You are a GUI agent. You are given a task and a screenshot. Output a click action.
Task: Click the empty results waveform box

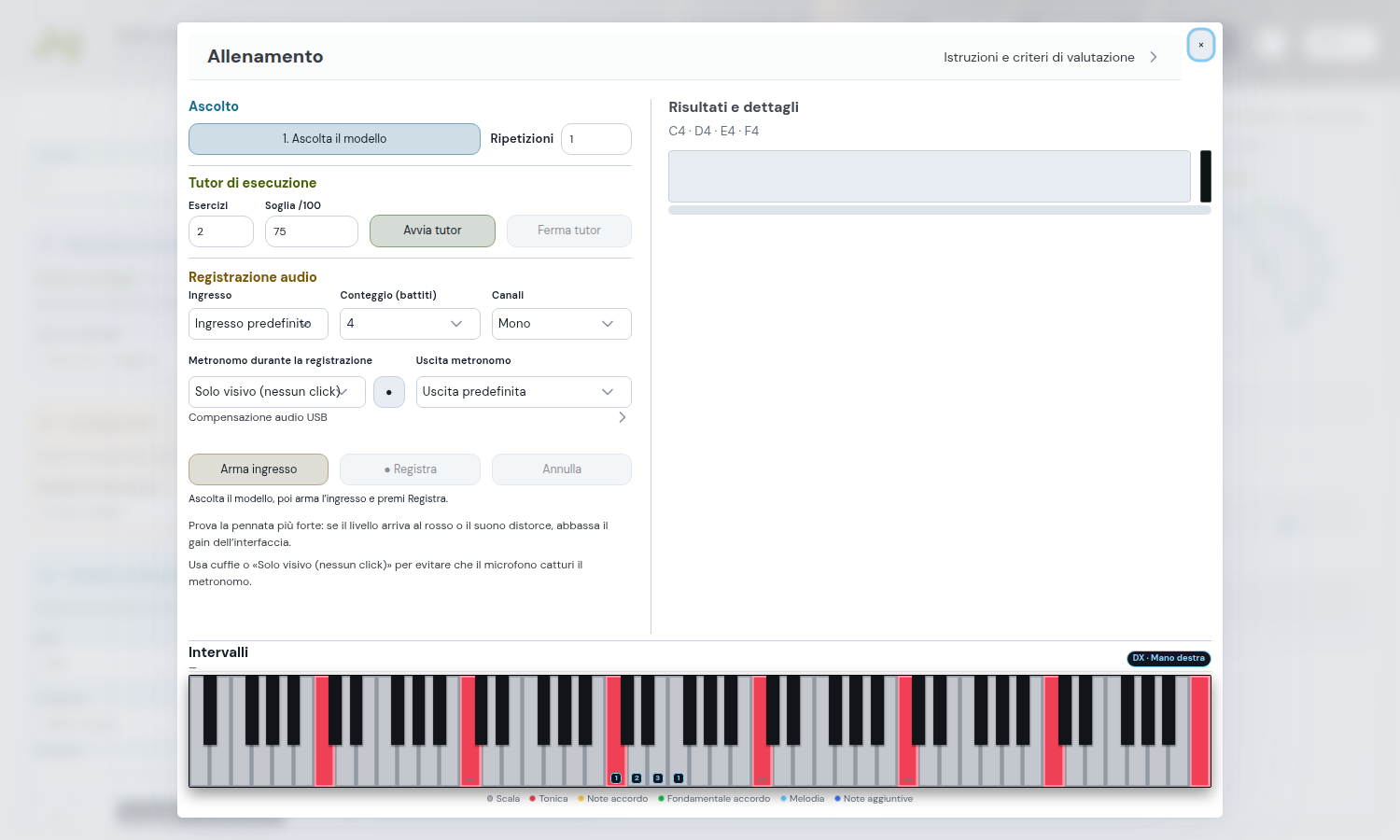930,176
